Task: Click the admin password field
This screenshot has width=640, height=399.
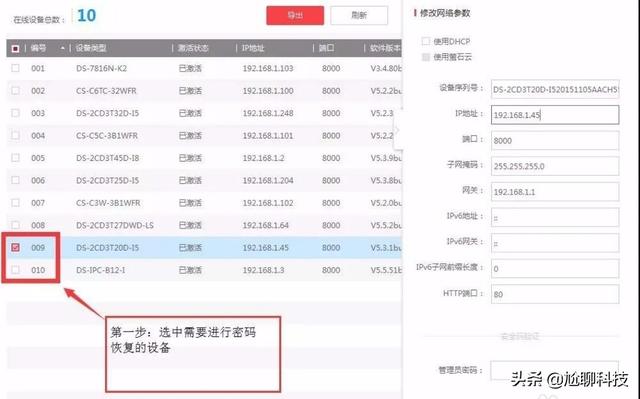Action: click(555, 370)
